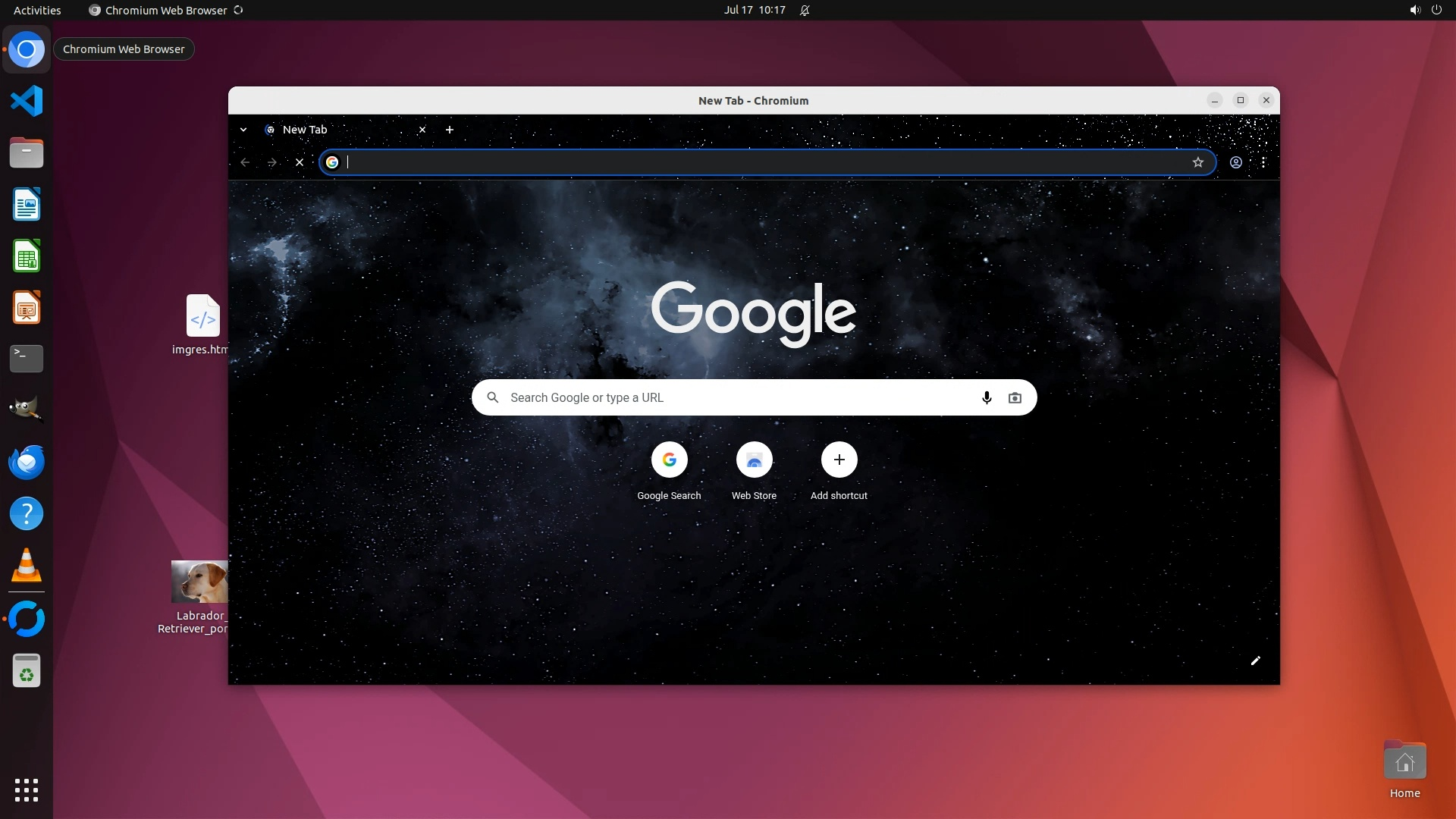1456x819 pixels.
Task: Open Activities overview in top bar
Action: (x=37, y=10)
